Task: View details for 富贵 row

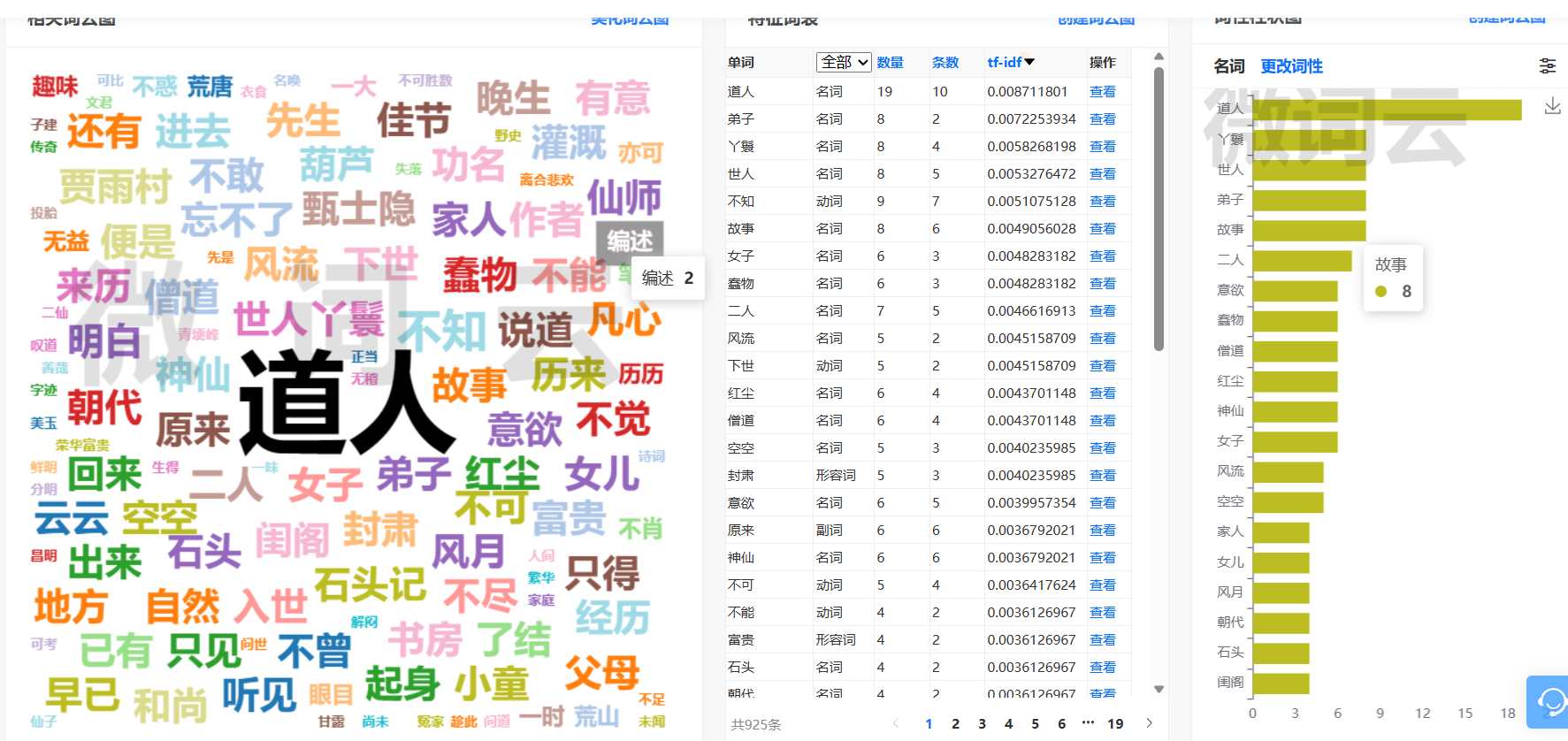Action: click(1103, 639)
